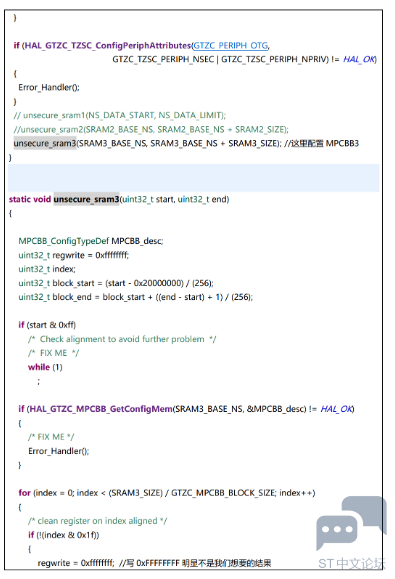
Task: Click the commented unsecure_sram1 line
Action: (120, 116)
